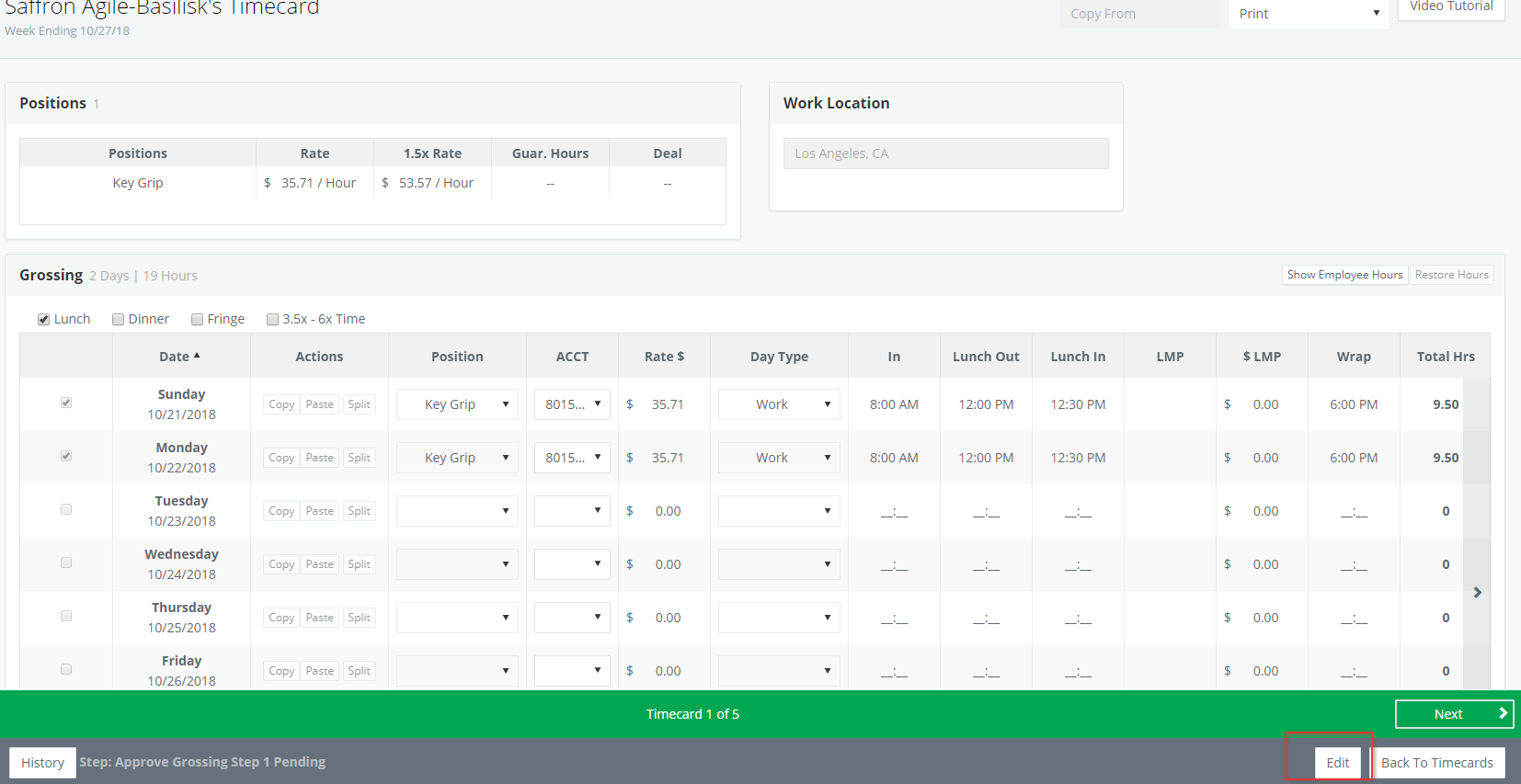Open Wednesday's ACCT dropdown
Screen dimensions: 1521x784
[572, 564]
